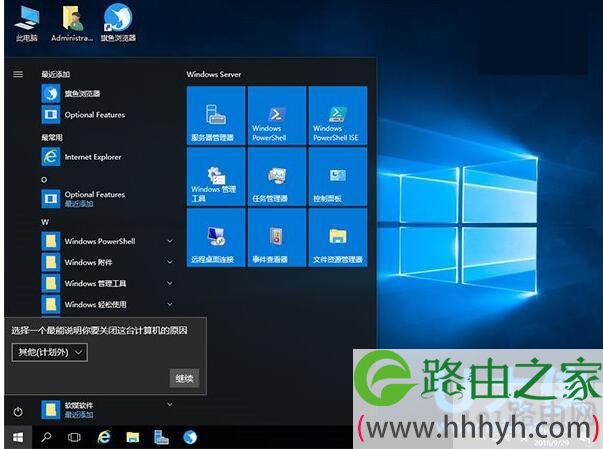Expand the 软媒软件 folder chevron
This screenshot has height=449, width=603.
170,404
